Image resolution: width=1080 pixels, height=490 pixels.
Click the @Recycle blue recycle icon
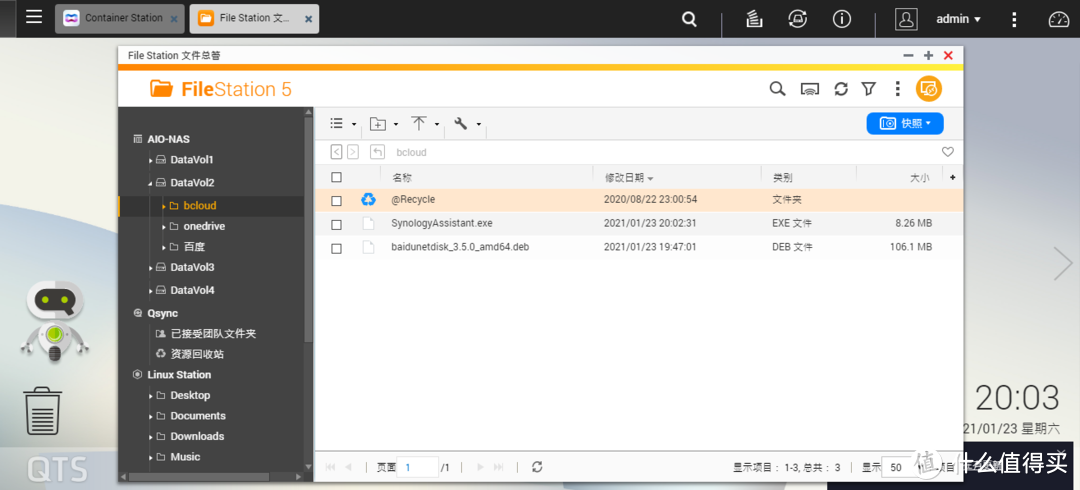coord(368,200)
